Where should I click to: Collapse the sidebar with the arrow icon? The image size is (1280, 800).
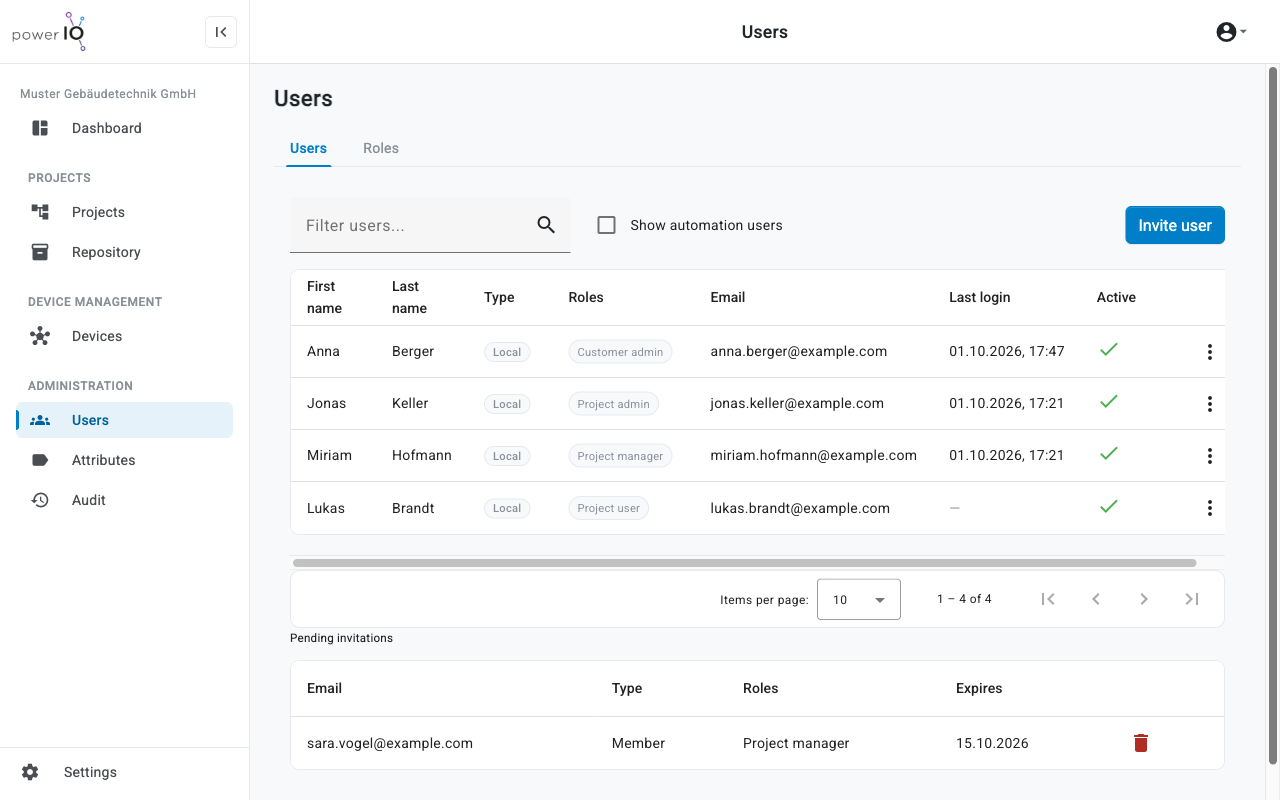(221, 32)
